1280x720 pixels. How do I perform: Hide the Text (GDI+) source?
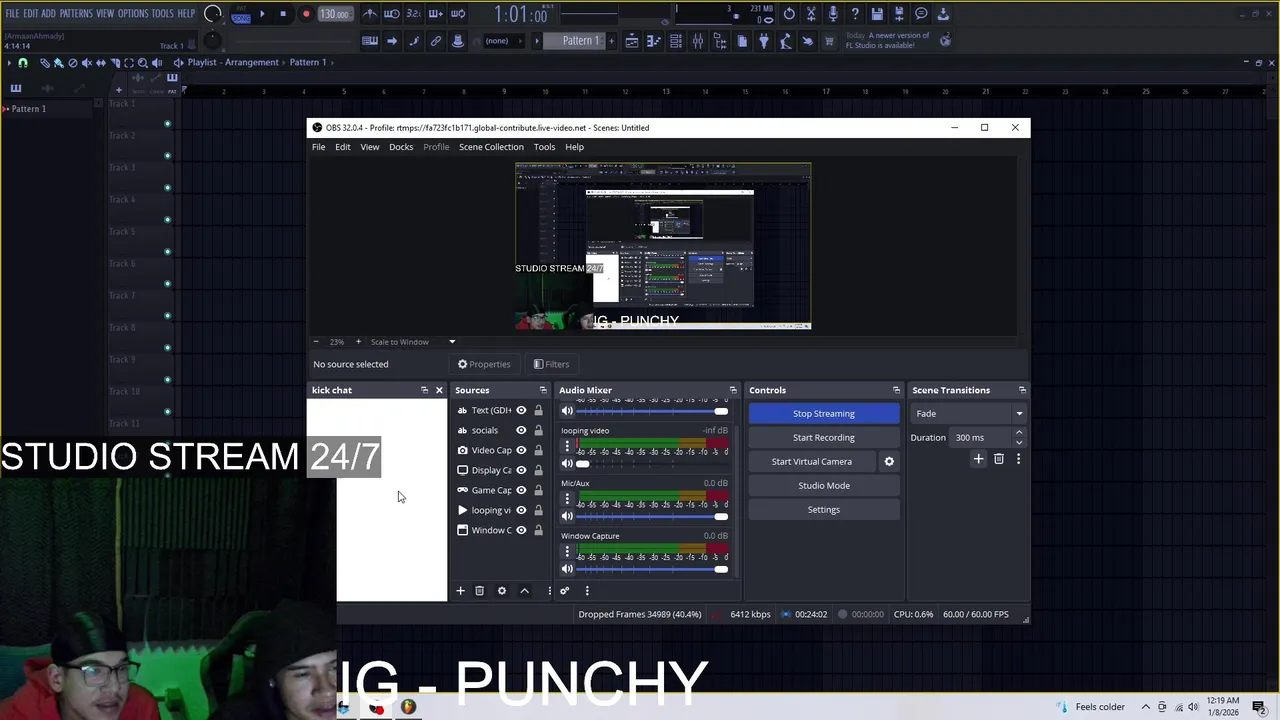pyautogui.click(x=521, y=410)
